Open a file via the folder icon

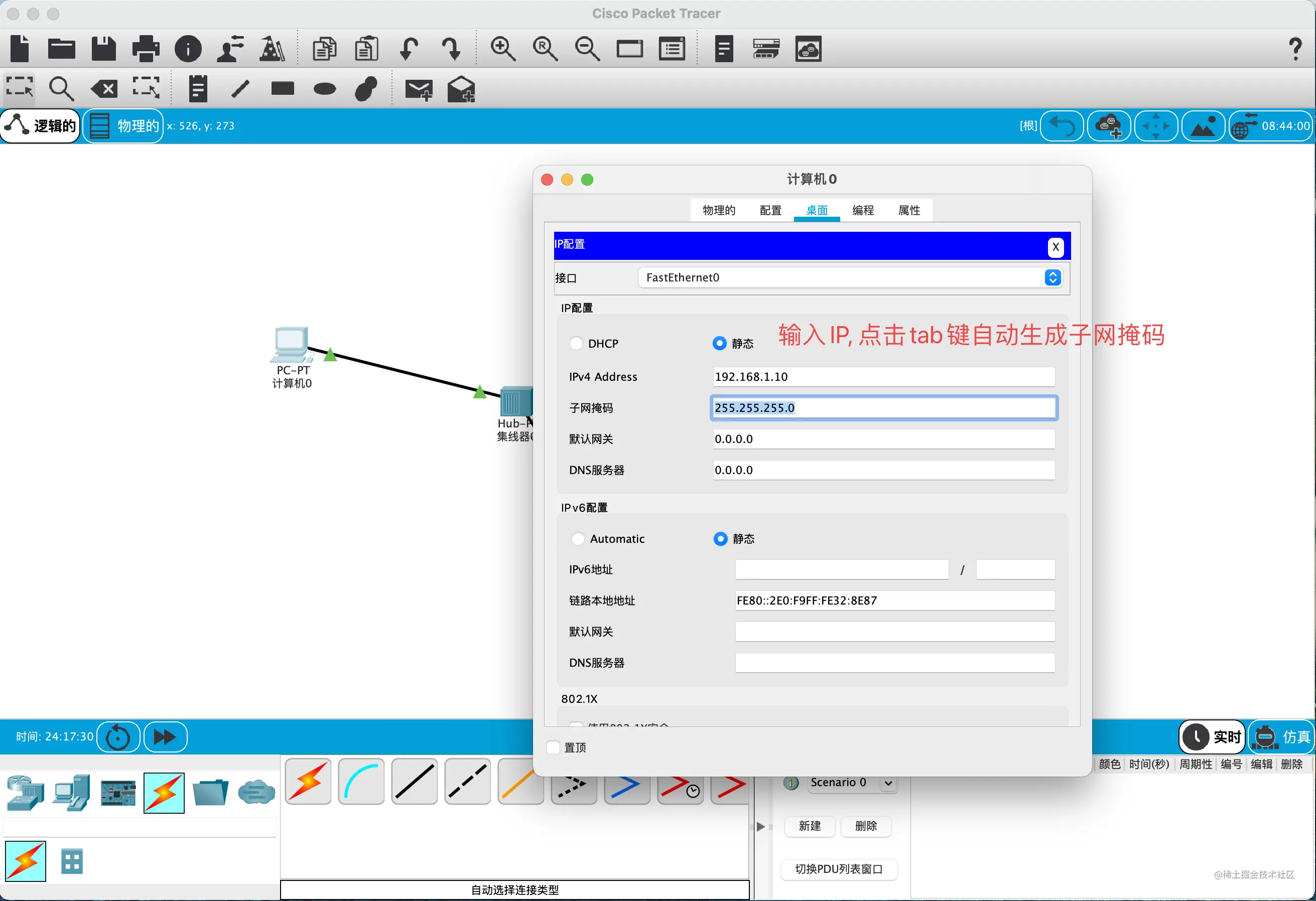point(62,49)
